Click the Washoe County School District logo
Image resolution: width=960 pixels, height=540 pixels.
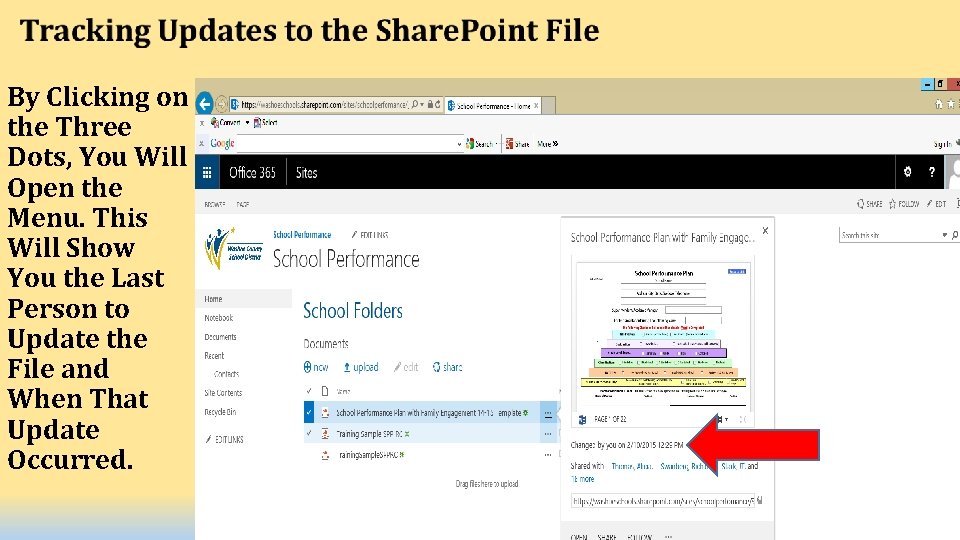coord(234,249)
